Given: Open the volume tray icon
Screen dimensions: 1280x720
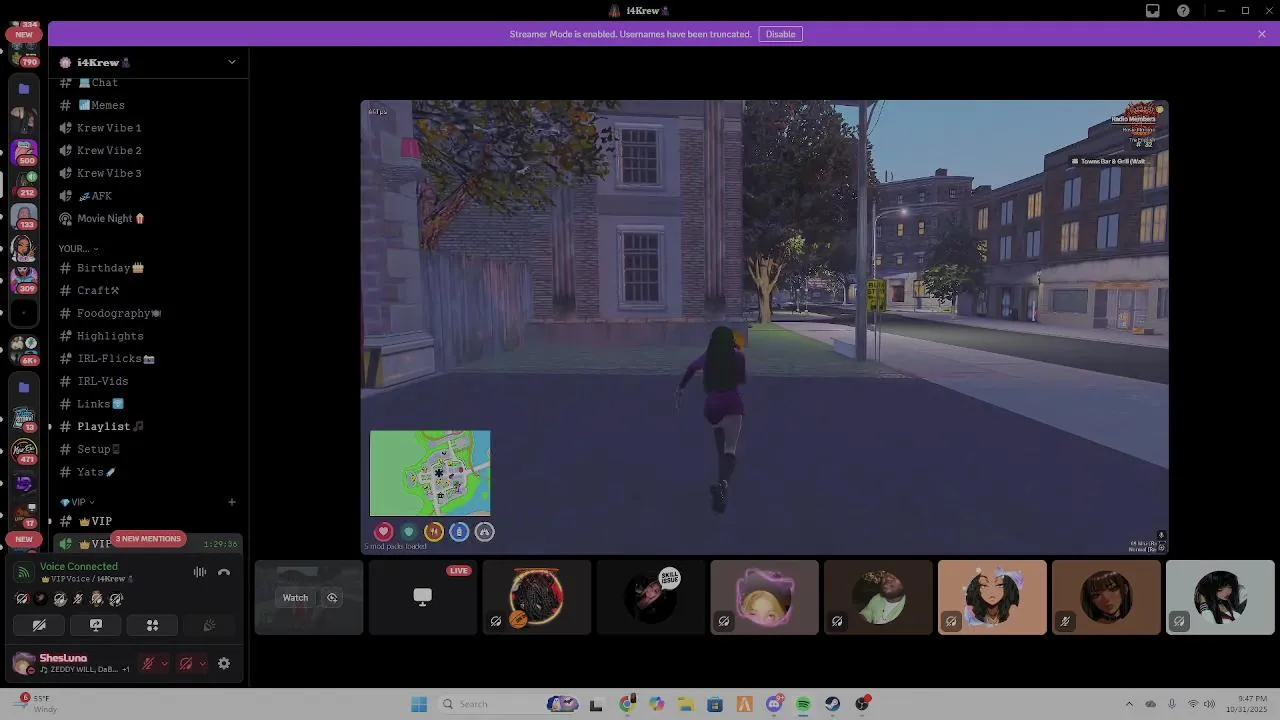Looking at the screenshot, I should [x=1211, y=704].
